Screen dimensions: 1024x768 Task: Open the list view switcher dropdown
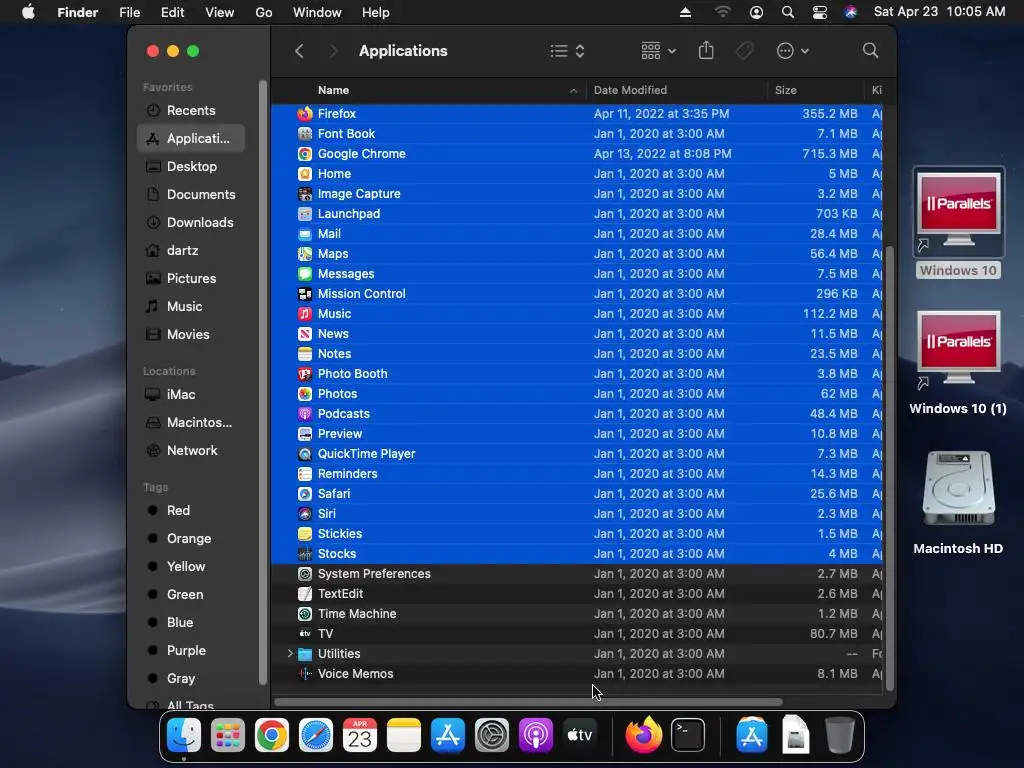click(567, 51)
